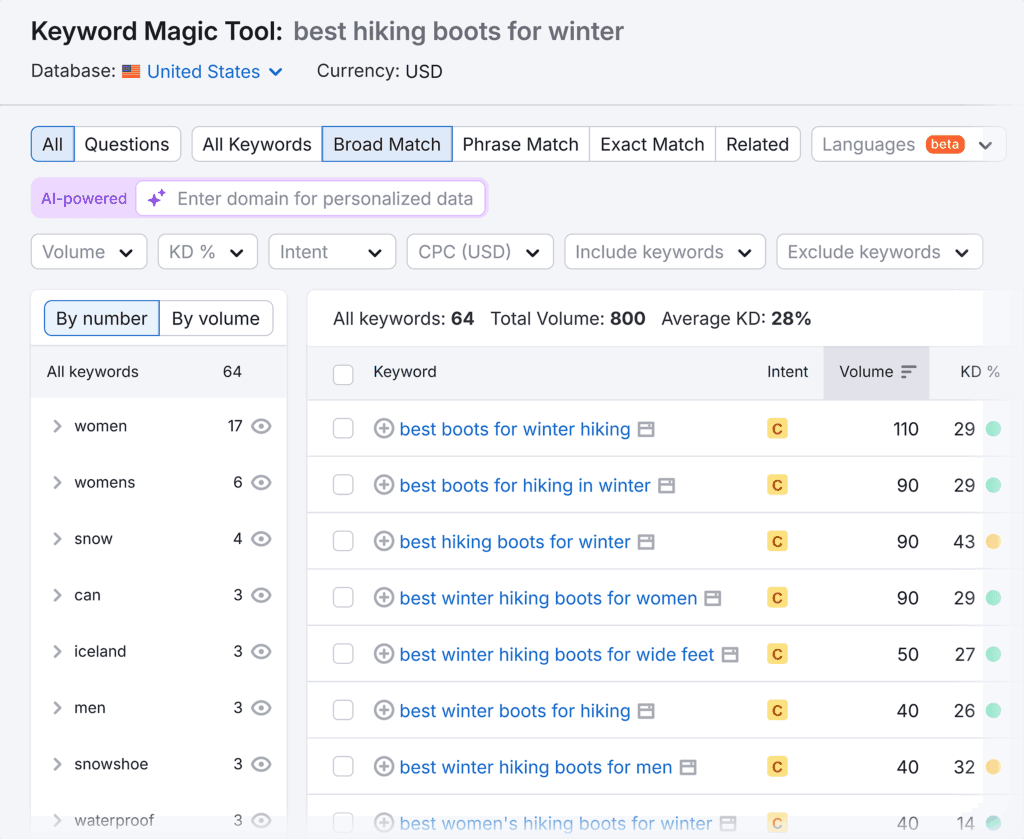Click SERP icon next to 'best hiking boots for winter'

pyautogui.click(x=646, y=542)
